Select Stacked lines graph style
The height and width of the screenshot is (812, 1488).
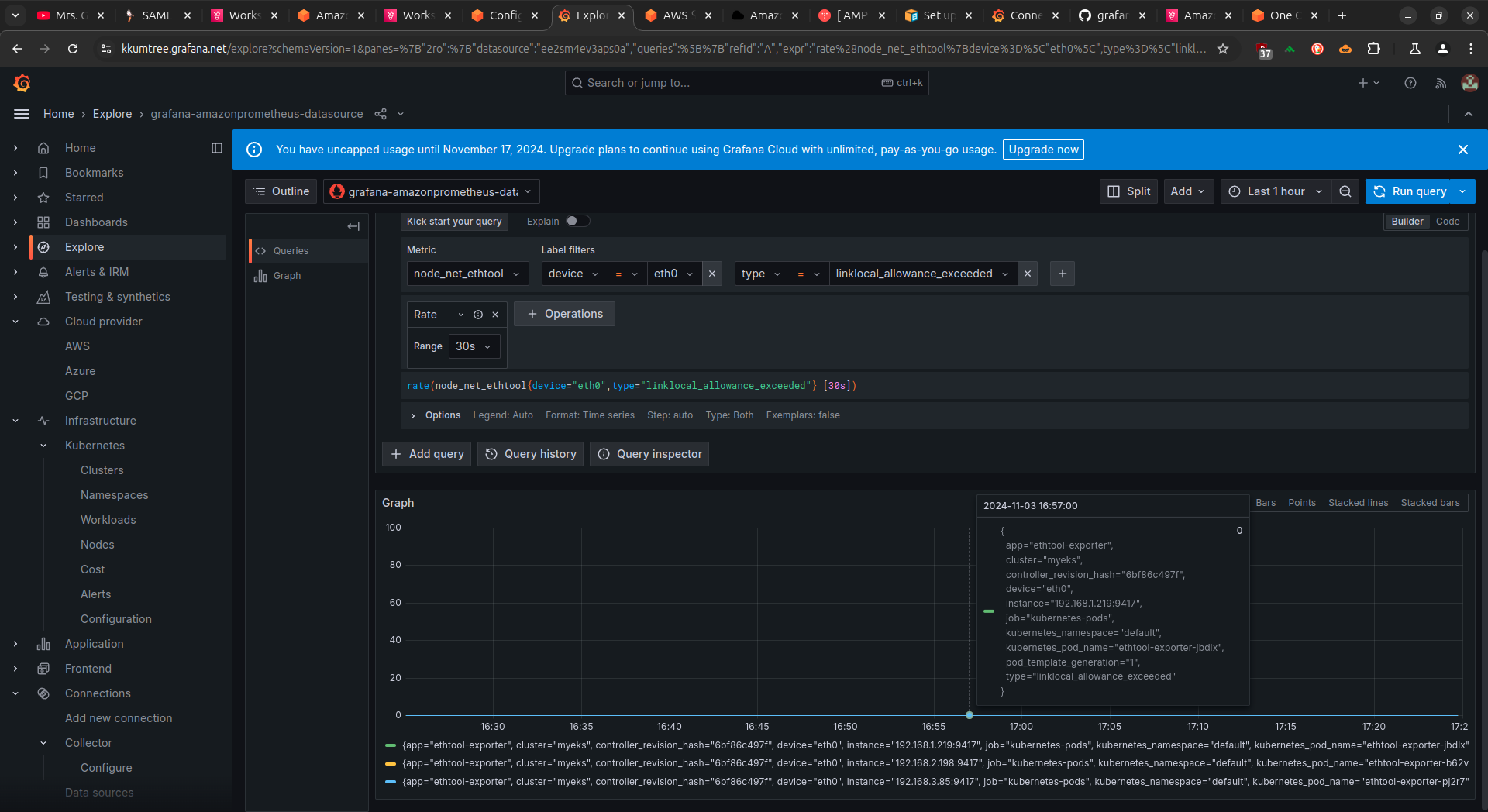pyautogui.click(x=1358, y=503)
